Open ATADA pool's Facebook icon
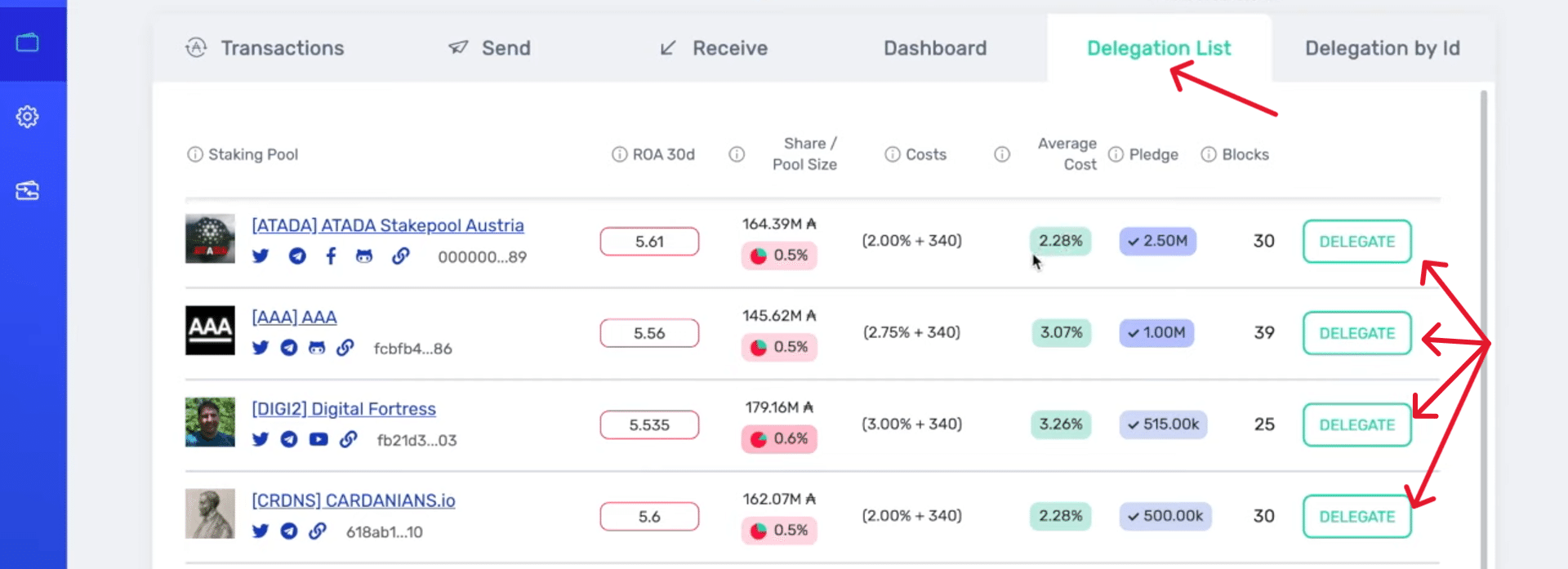1568x569 pixels. tap(331, 256)
